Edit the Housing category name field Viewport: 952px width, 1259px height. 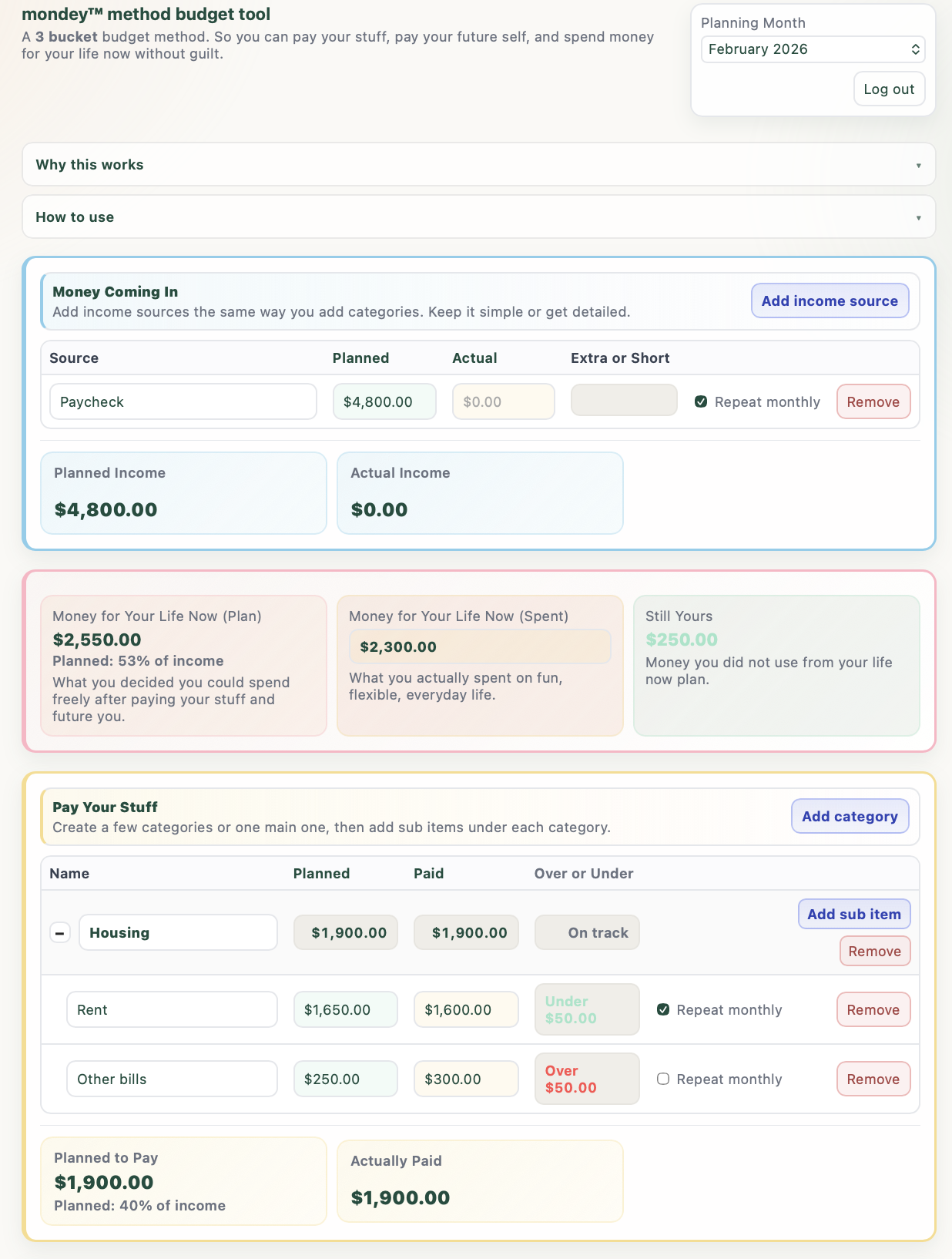178,932
